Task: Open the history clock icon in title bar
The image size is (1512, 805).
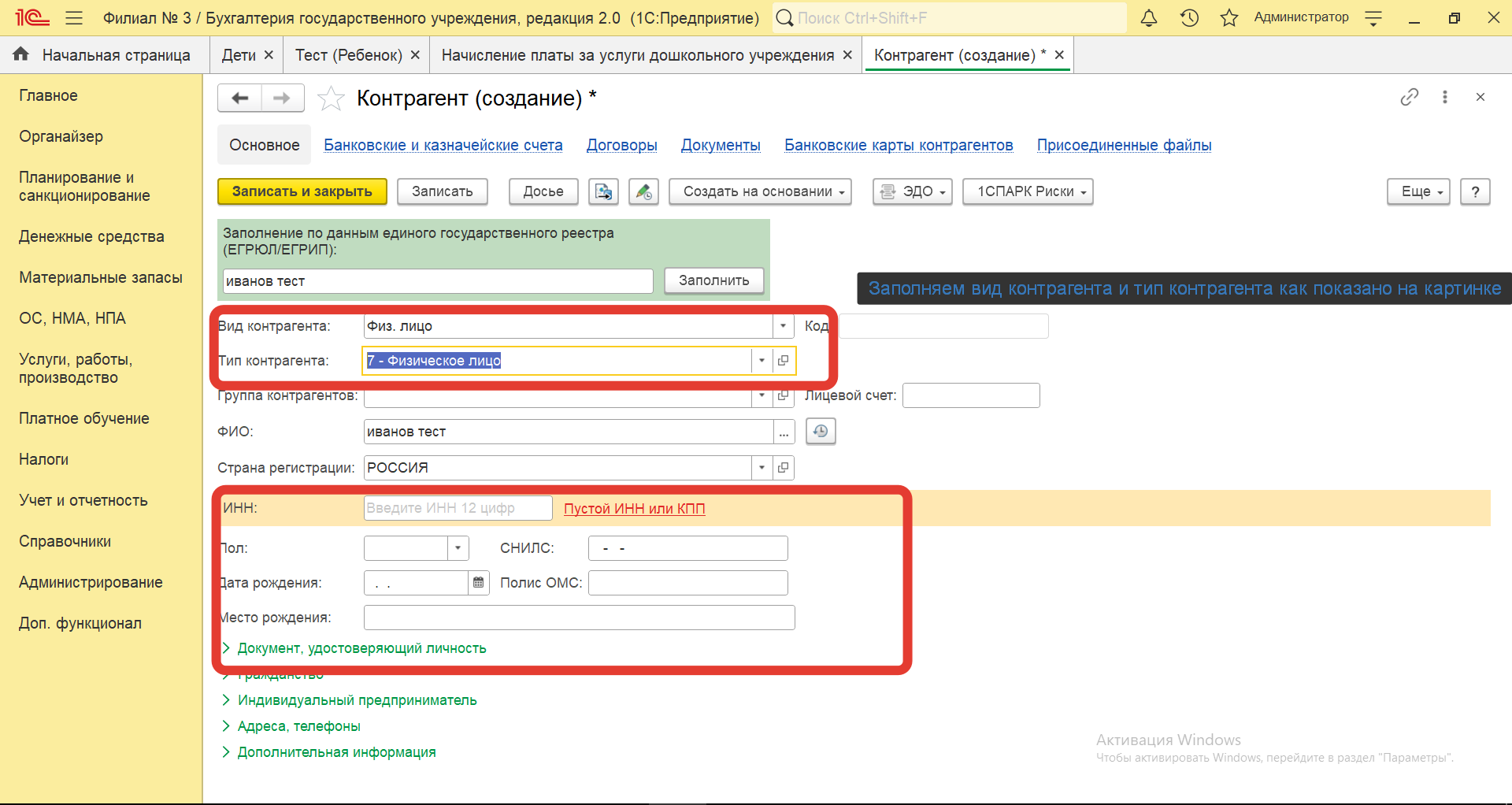Action: [x=1189, y=18]
